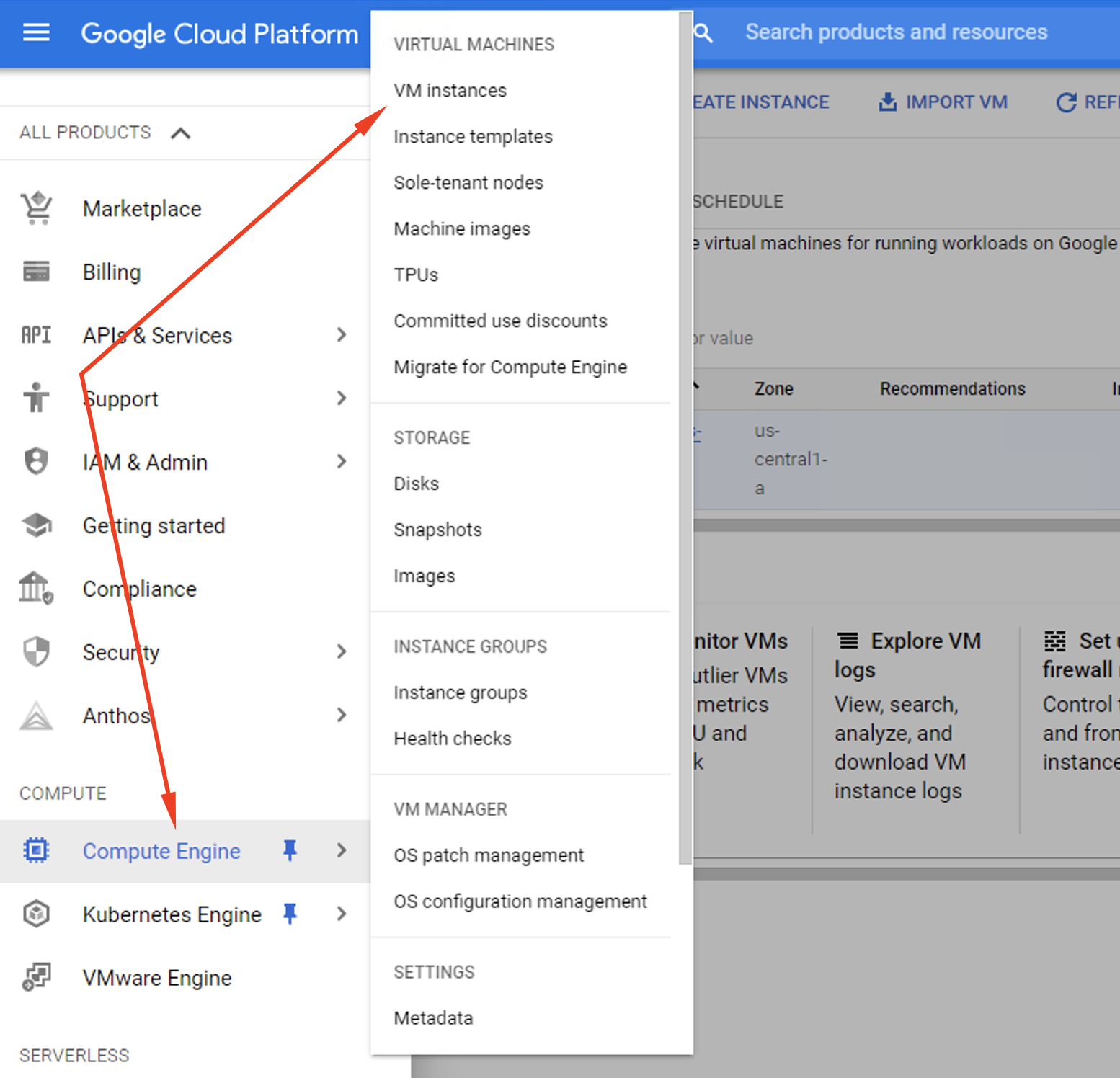Select Instance groups
Screen dimensions: 1120x1078
pos(461,692)
